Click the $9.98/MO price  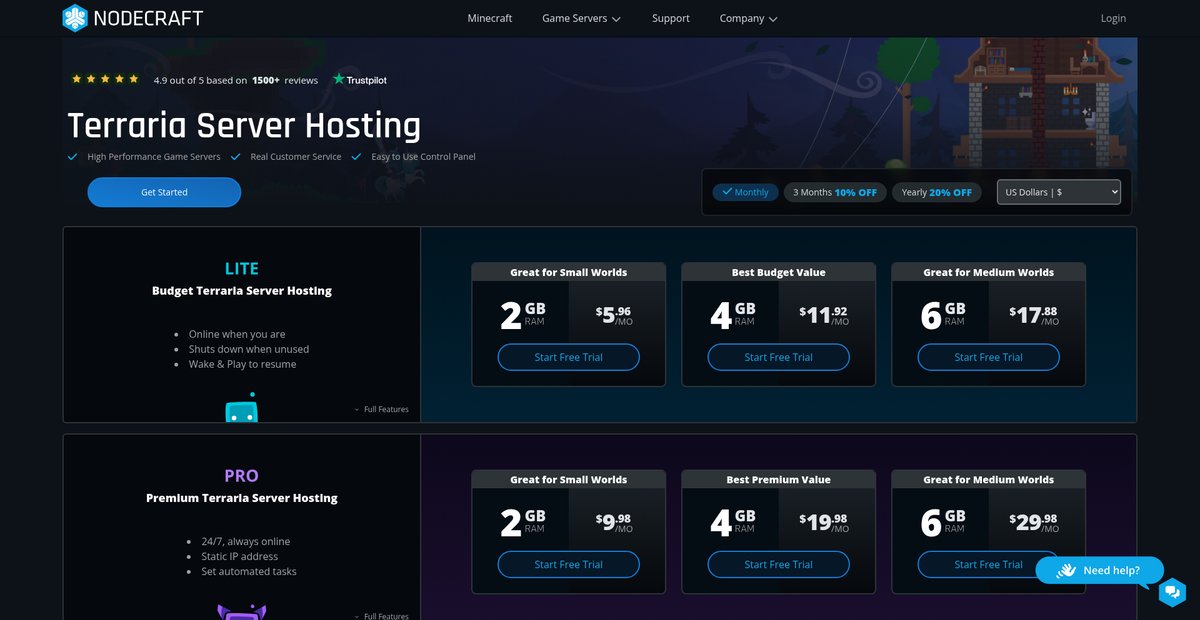click(614, 522)
